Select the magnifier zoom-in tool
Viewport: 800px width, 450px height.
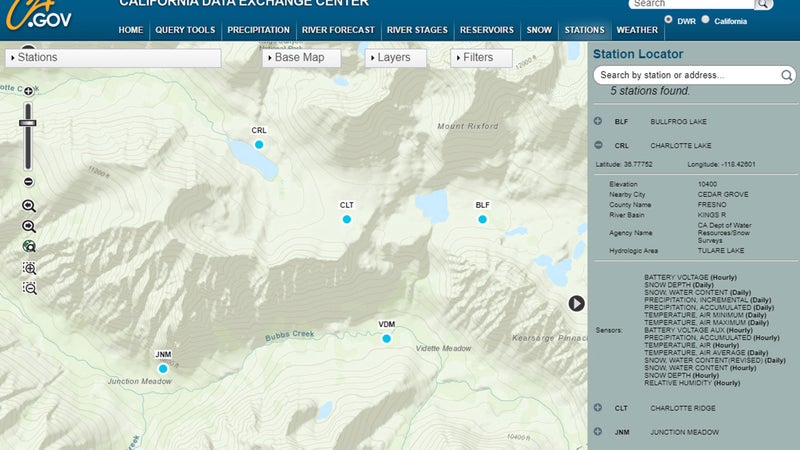tap(29, 206)
